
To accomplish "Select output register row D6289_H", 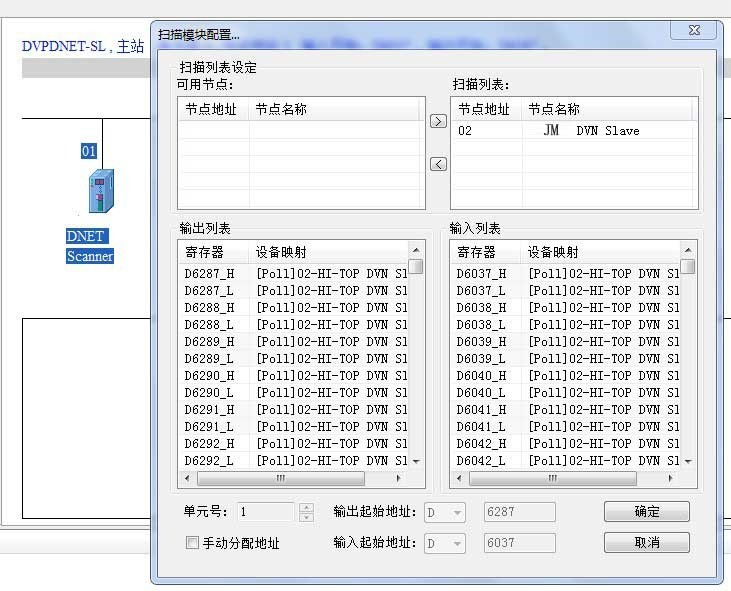I will [x=209, y=341].
